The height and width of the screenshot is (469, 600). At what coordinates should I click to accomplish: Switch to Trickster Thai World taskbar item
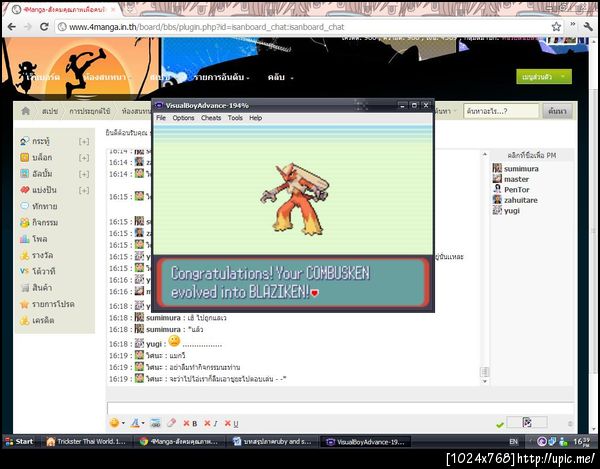86,441
